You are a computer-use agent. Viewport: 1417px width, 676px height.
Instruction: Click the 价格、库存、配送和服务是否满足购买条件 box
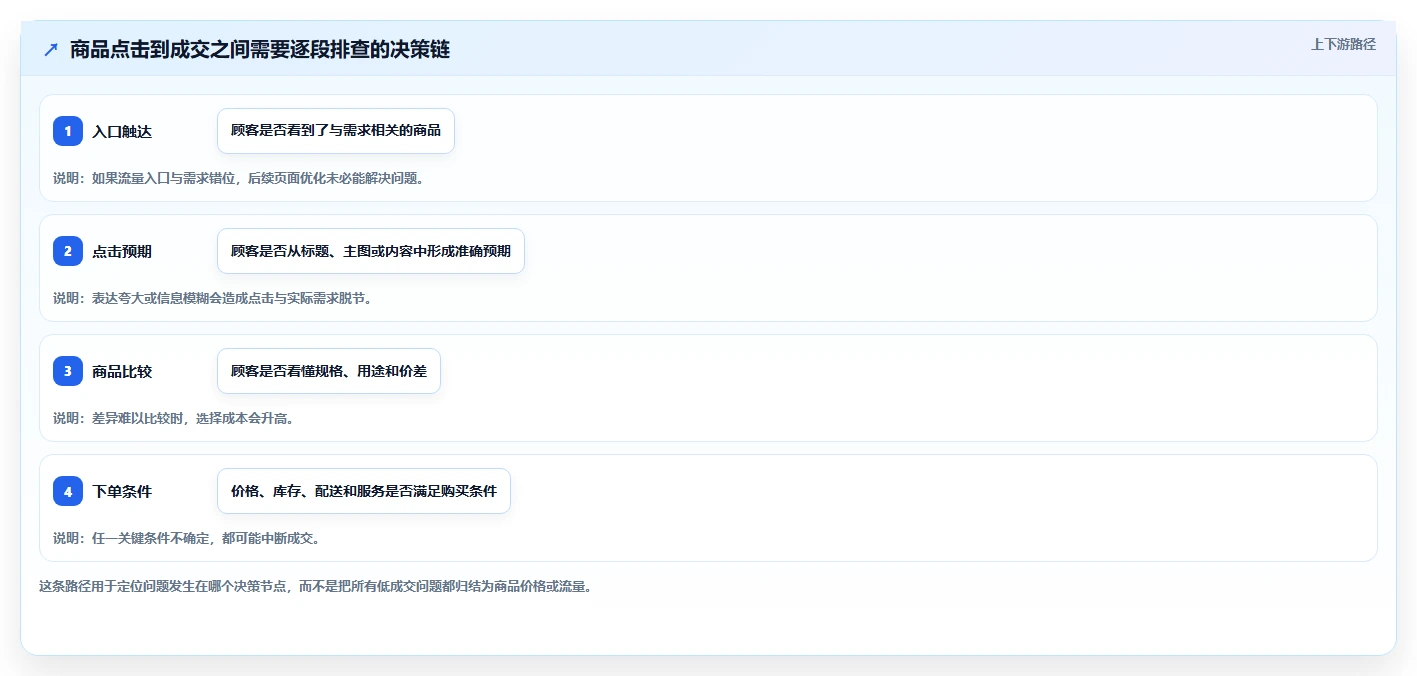[x=364, y=491]
